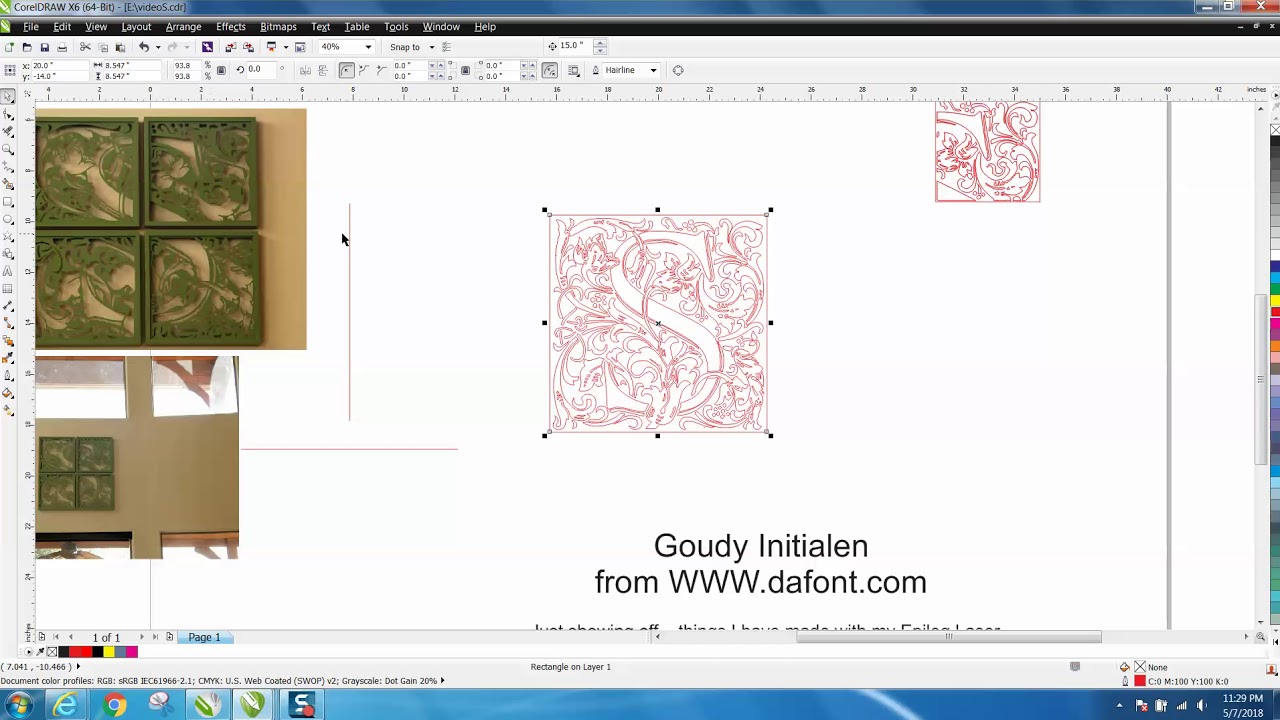Open the wrap text options dropdown
Image resolution: width=1280 pixels, height=720 pixels.
point(574,70)
